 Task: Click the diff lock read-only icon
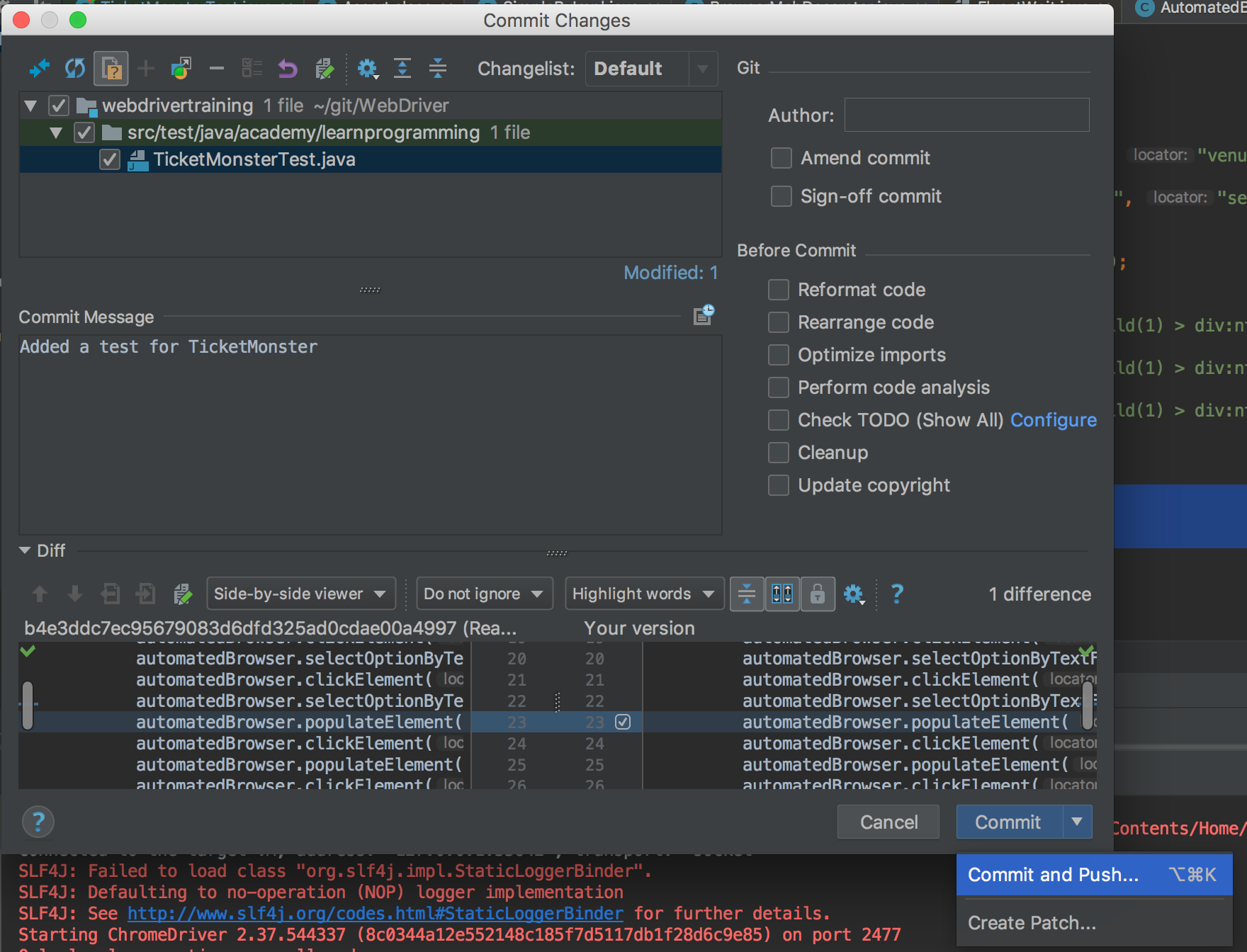[818, 594]
